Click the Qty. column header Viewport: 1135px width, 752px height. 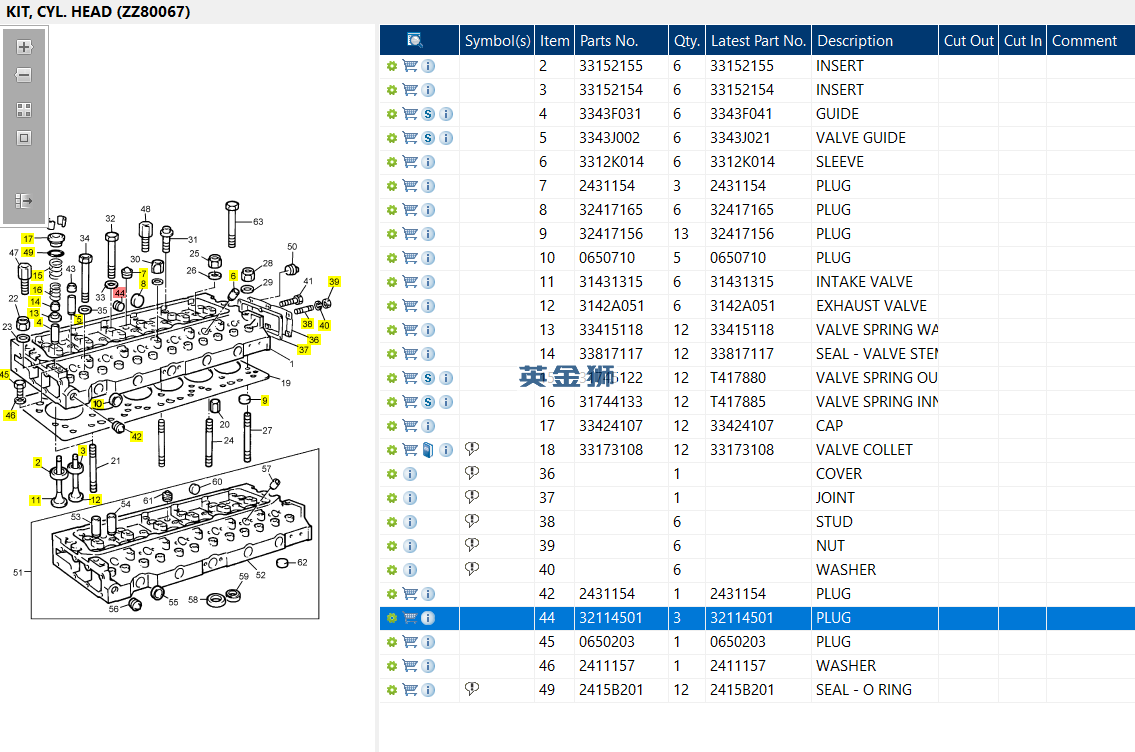point(686,41)
